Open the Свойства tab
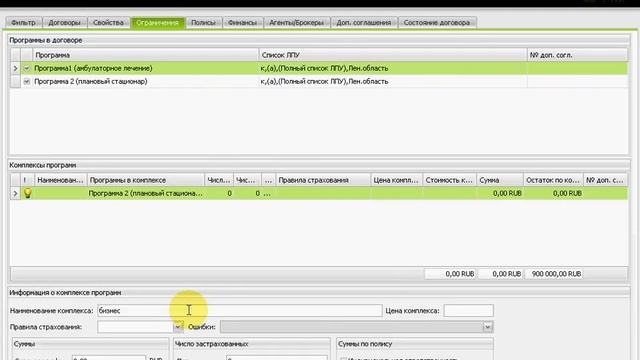The image size is (640, 360). tap(108, 22)
